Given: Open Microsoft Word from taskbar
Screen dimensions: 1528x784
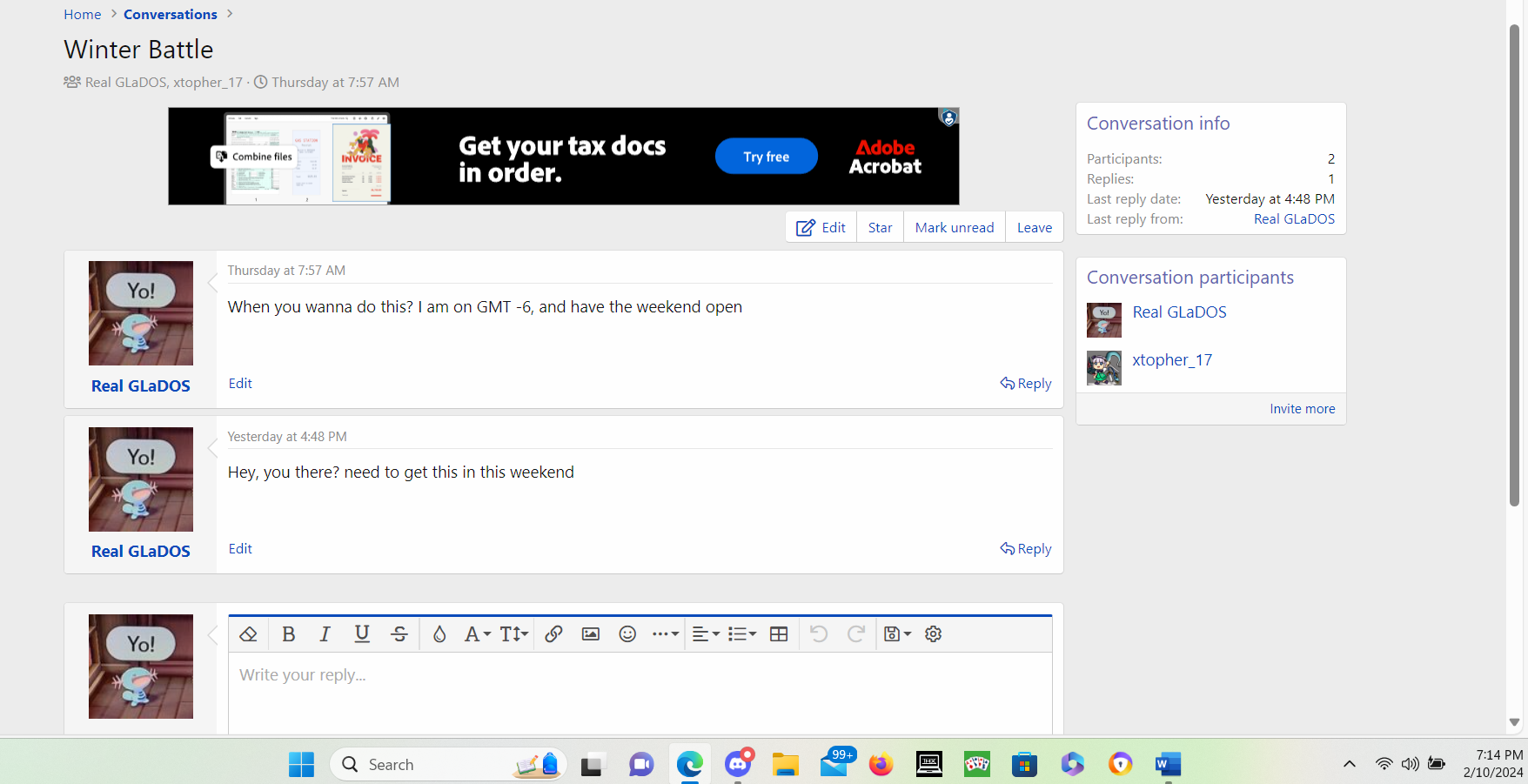Looking at the screenshot, I should point(1168,765).
